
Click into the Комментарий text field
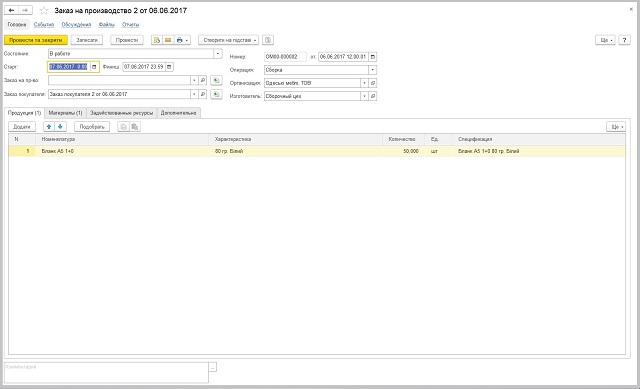(106, 372)
